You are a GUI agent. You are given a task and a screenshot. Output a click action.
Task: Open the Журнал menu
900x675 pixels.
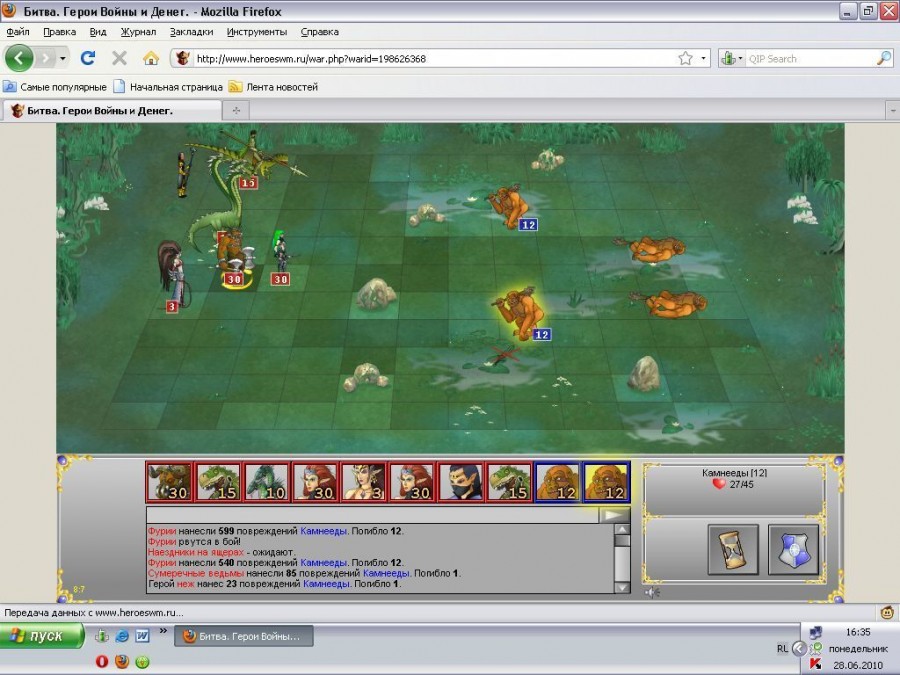click(x=138, y=32)
